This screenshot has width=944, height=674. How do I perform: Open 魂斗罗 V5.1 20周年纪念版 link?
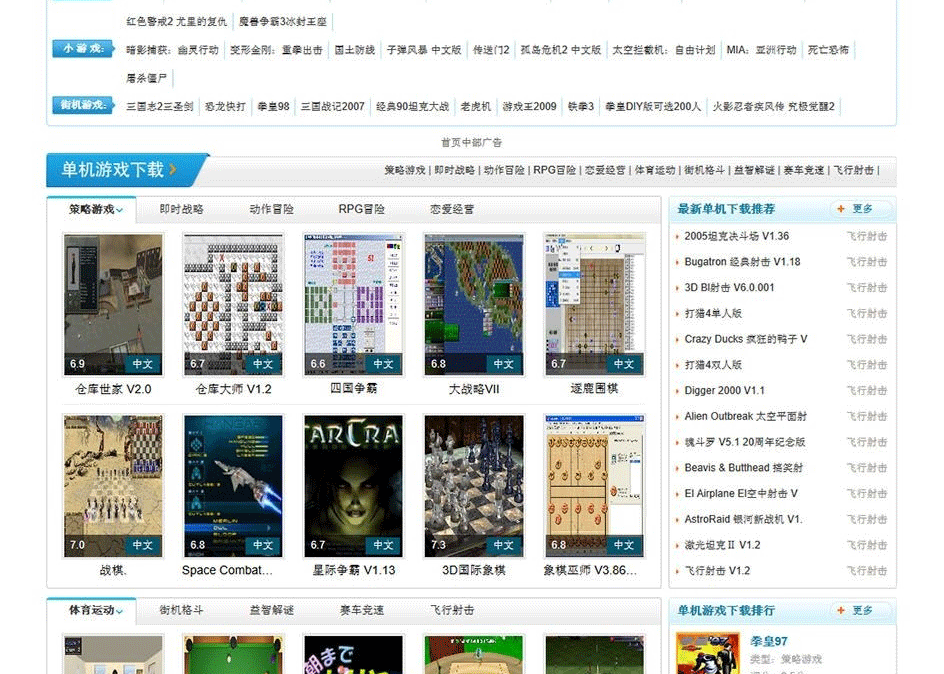(745, 442)
